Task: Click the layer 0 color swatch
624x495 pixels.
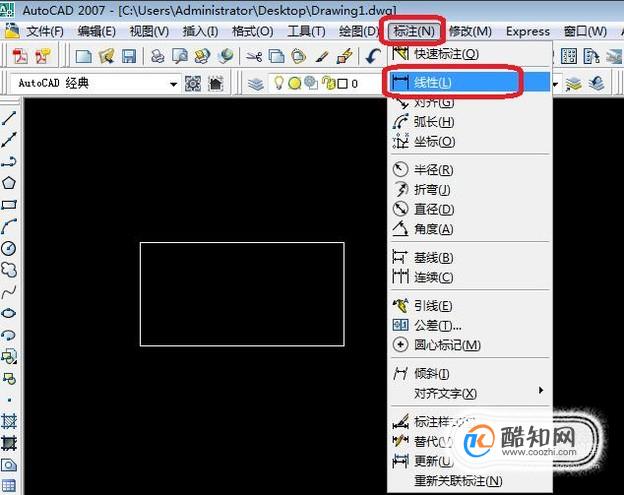Action: tap(342, 84)
